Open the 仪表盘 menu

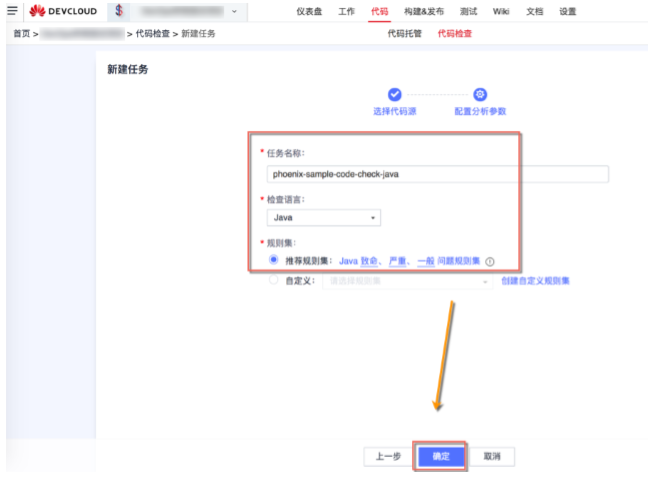pos(309,12)
